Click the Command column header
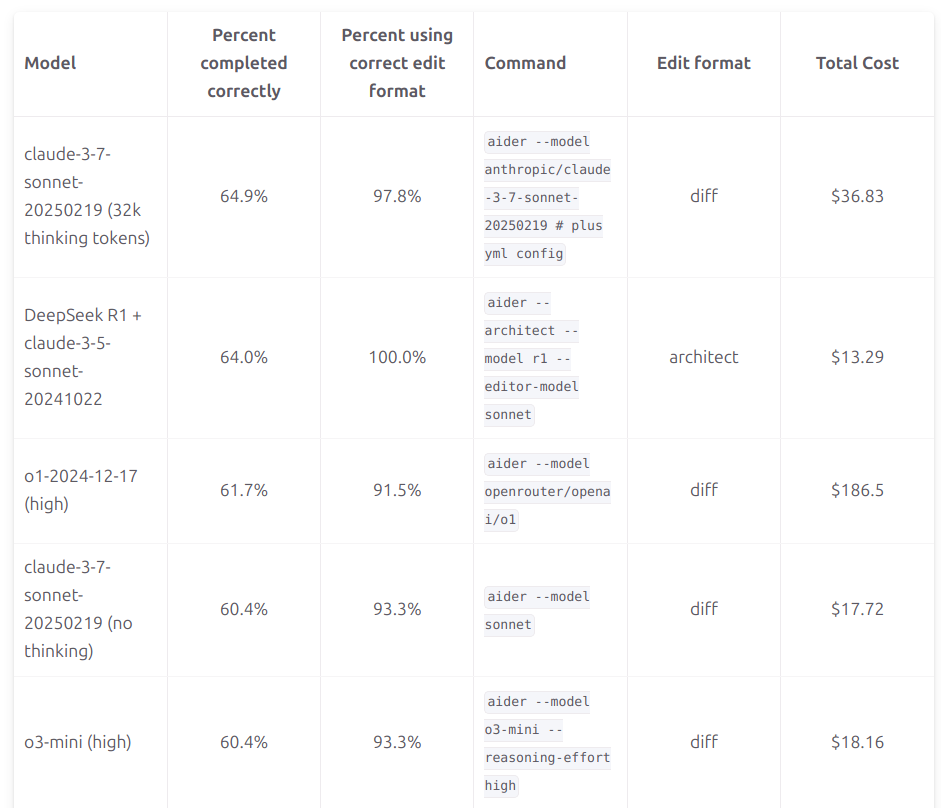Image resolution: width=941 pixels, height=808 pixels. tap(525, 63)
